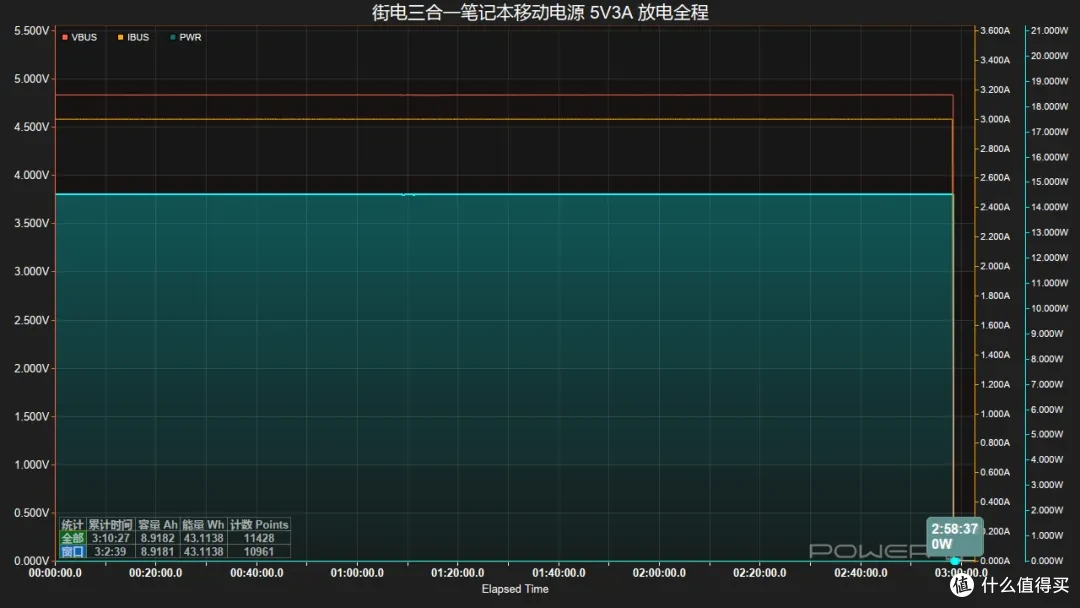Click the cyan cursor dot at the chart's end
This screenshot has height=608, width=1080.
(x=955, y=561)
